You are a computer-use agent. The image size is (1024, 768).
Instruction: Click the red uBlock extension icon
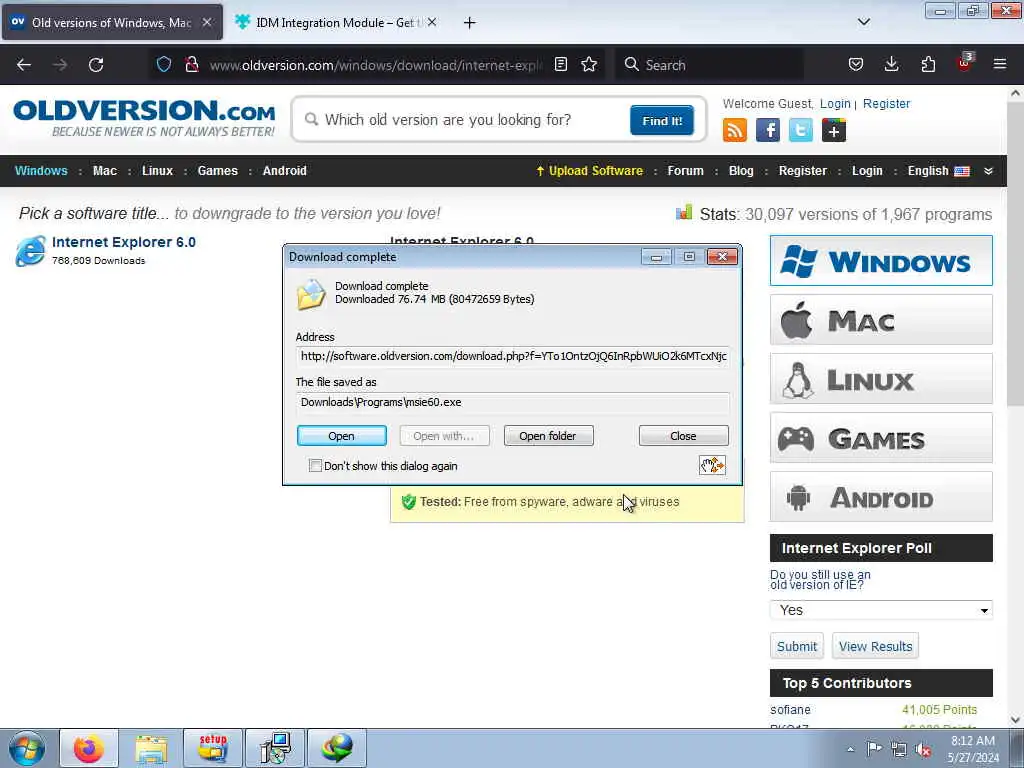pos(965,63)
